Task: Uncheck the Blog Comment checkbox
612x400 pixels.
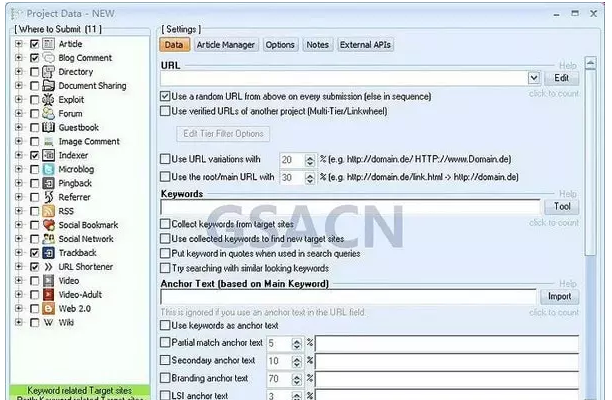Action: 34,58
